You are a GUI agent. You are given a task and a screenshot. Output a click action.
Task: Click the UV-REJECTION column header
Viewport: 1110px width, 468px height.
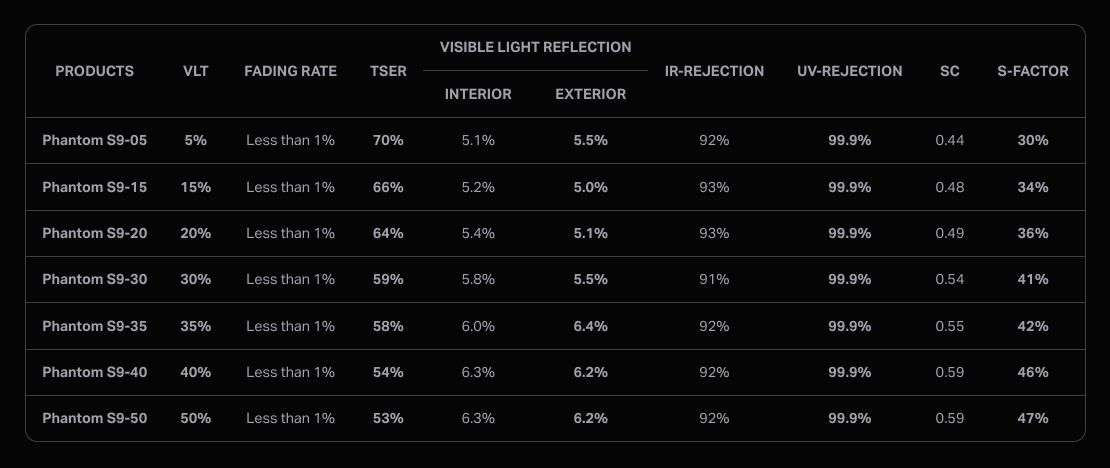[x=849, y=71]
